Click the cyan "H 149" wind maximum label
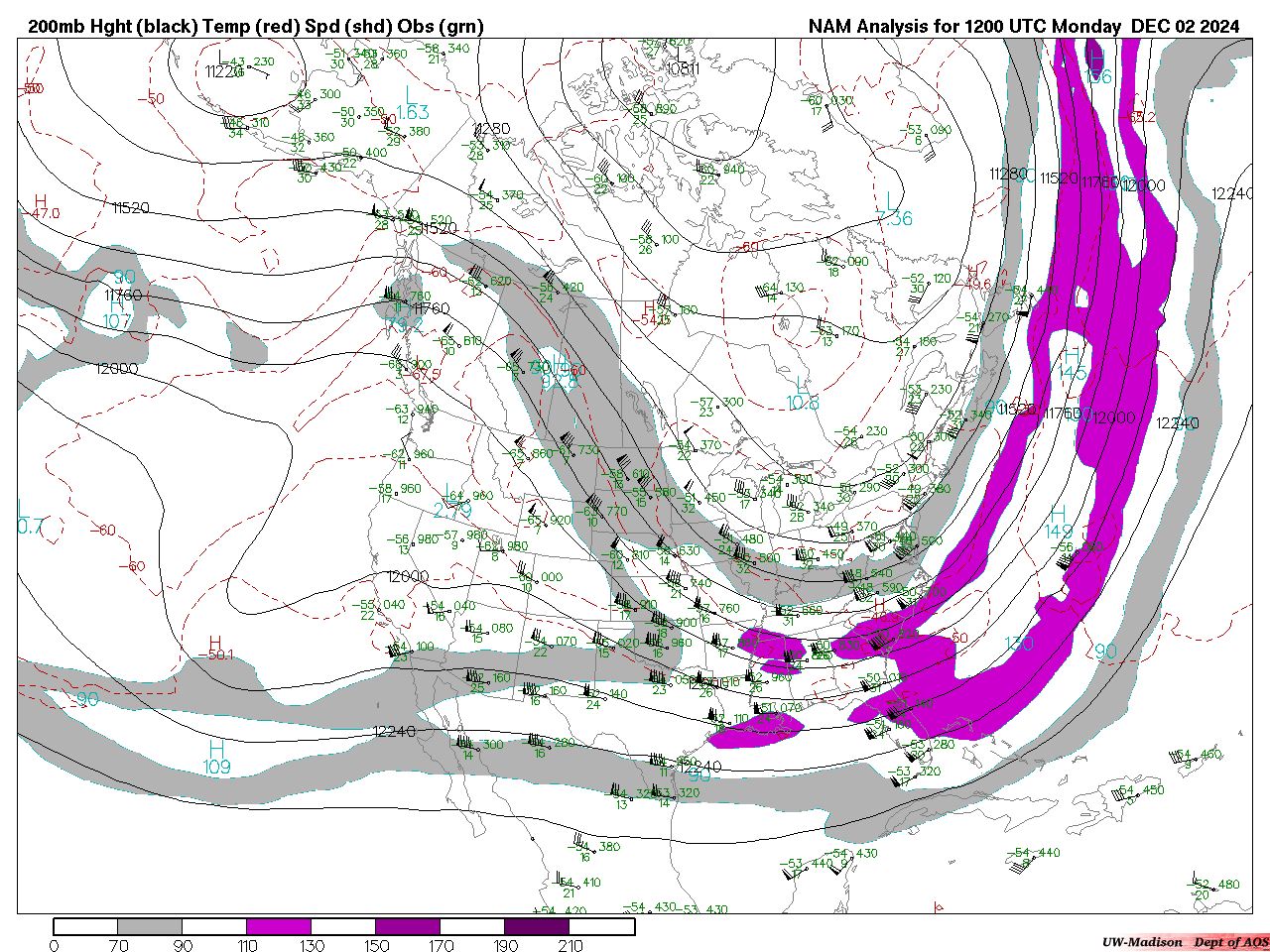The height and width of the screenshot is (952, 1270). click(x=1059, y=523)
